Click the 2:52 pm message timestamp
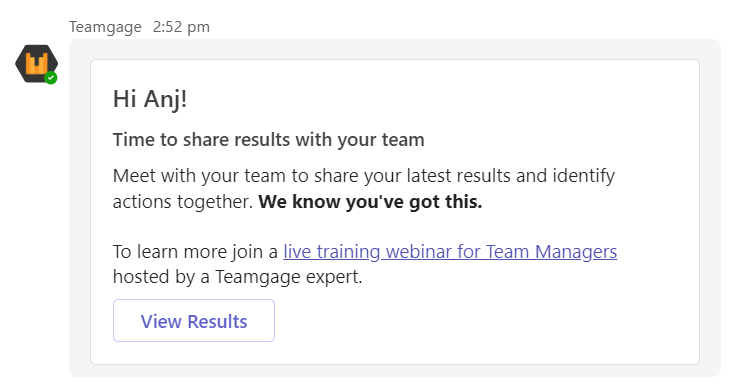The width and height of the screenshot is (738, 390). pos(181,27)
